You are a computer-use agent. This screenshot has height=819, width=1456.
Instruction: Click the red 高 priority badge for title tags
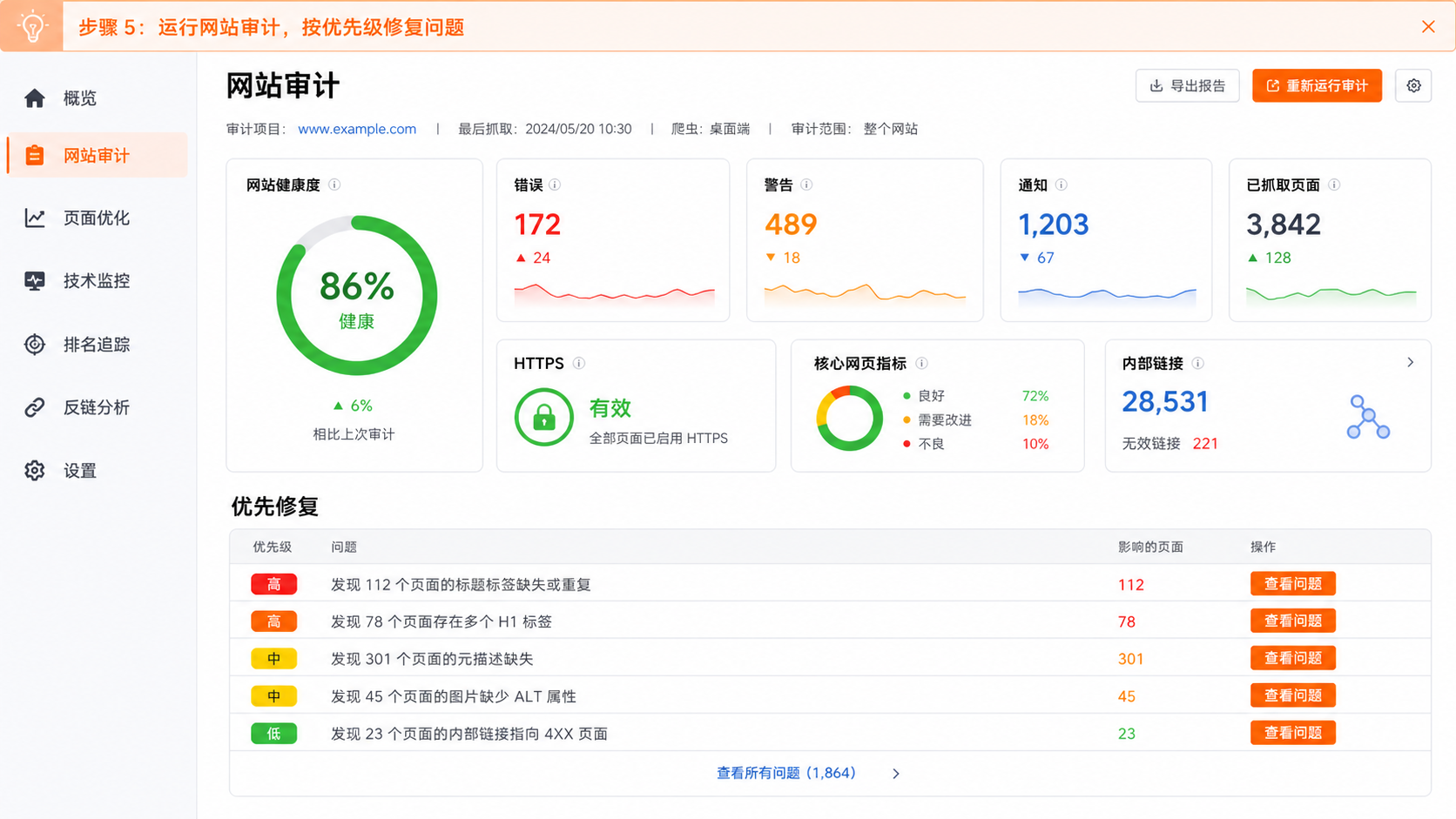[x=273, y=584]
